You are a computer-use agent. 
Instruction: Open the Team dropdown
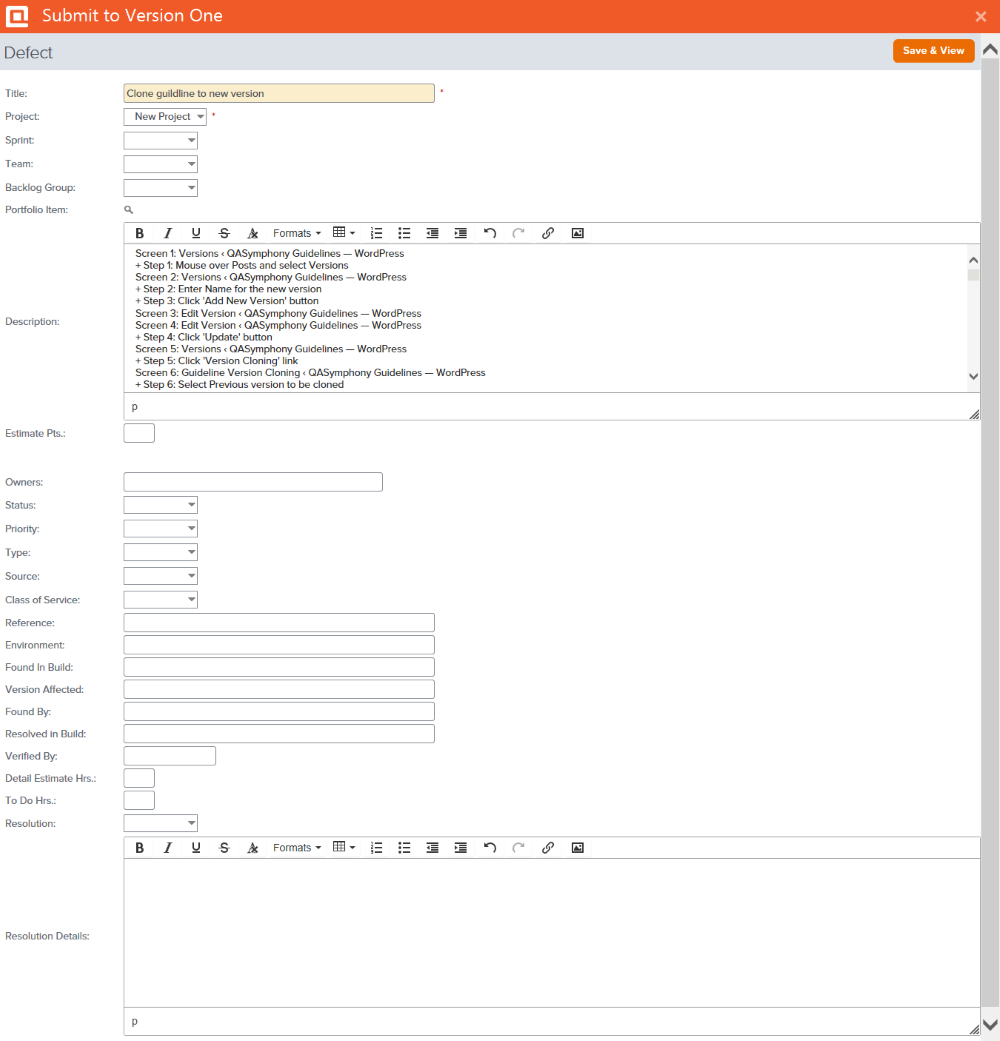pos(161,164)
